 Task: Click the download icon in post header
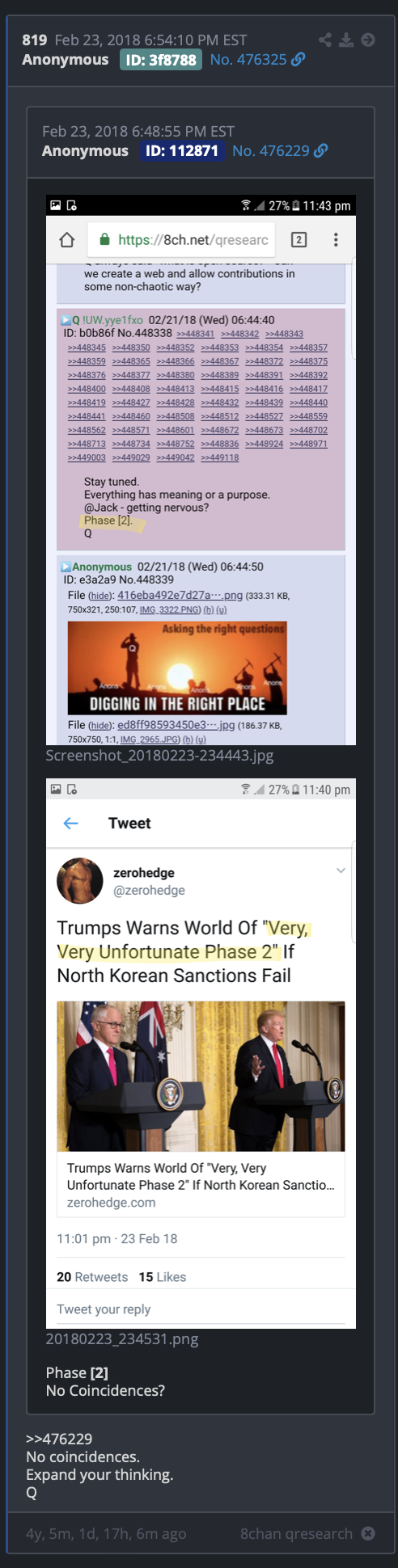click(x=346, y=40)
